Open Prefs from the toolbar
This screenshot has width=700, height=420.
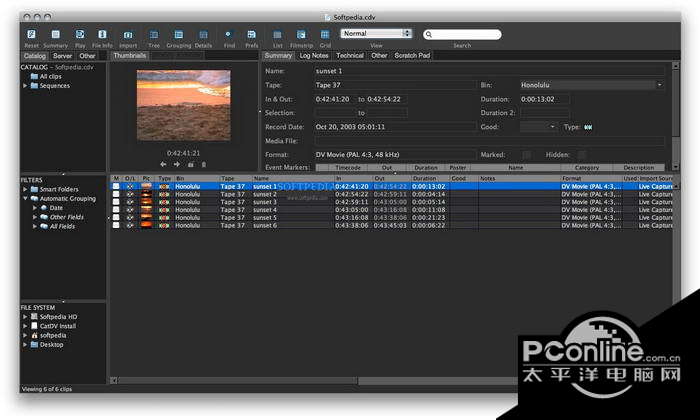[x=252, y=35]
